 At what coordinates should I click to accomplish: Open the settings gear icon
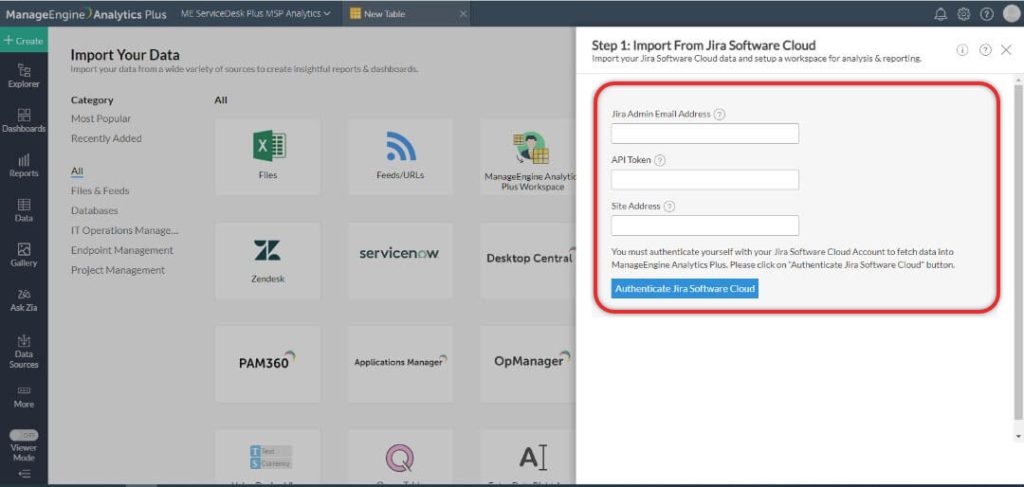[x=963, y=14]
